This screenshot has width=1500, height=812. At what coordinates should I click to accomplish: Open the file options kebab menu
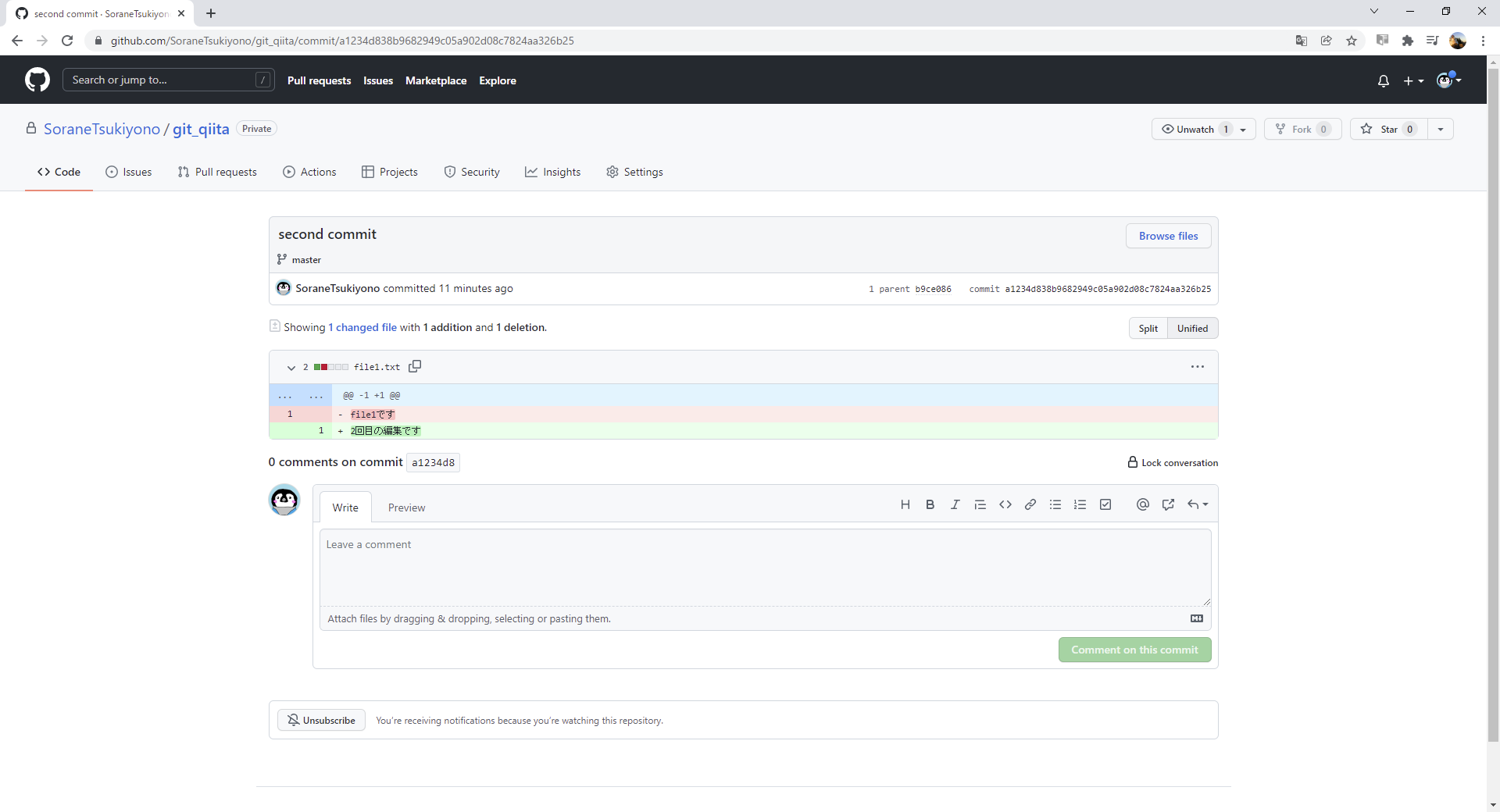click(x=1198, y=366)
